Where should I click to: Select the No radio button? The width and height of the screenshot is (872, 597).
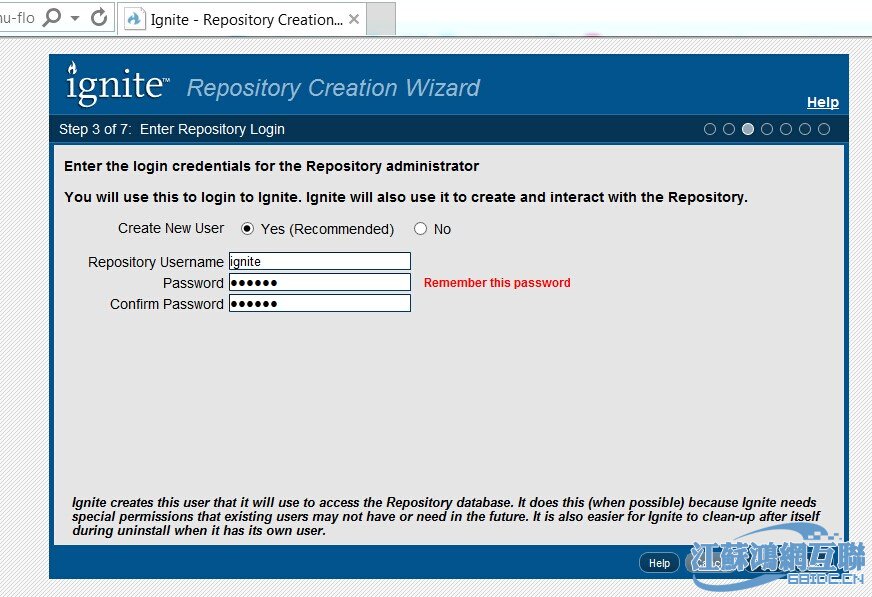(420, 229)
